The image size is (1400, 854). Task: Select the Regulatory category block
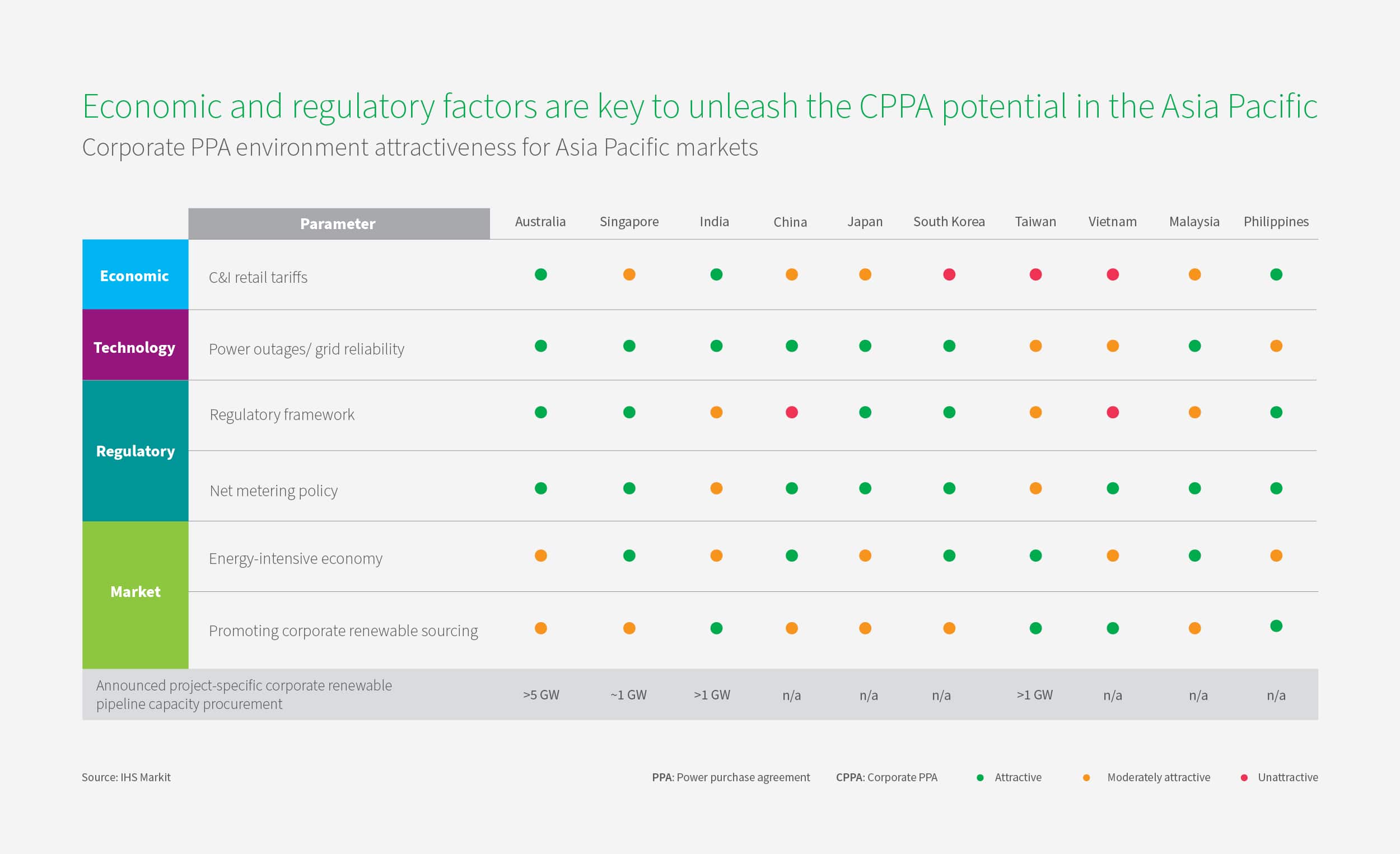(x=135, y=451)
